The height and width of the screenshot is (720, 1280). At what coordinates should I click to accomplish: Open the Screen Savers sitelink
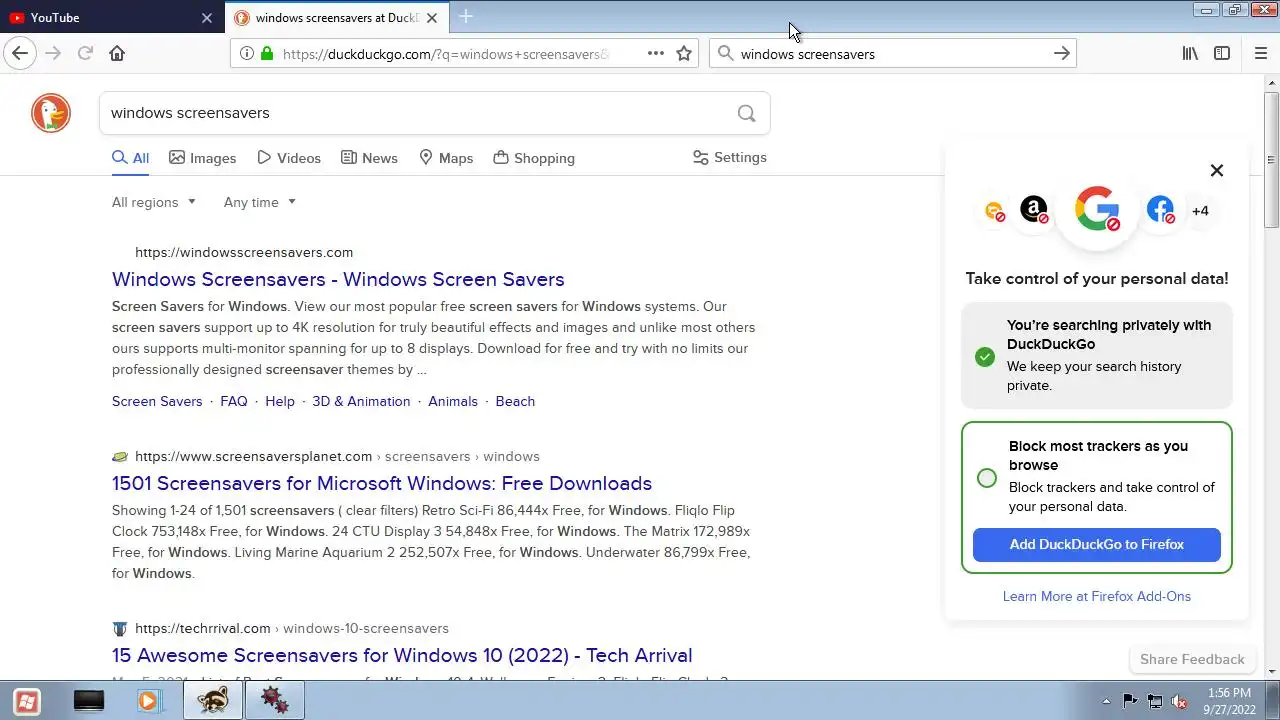click(157, 401)
